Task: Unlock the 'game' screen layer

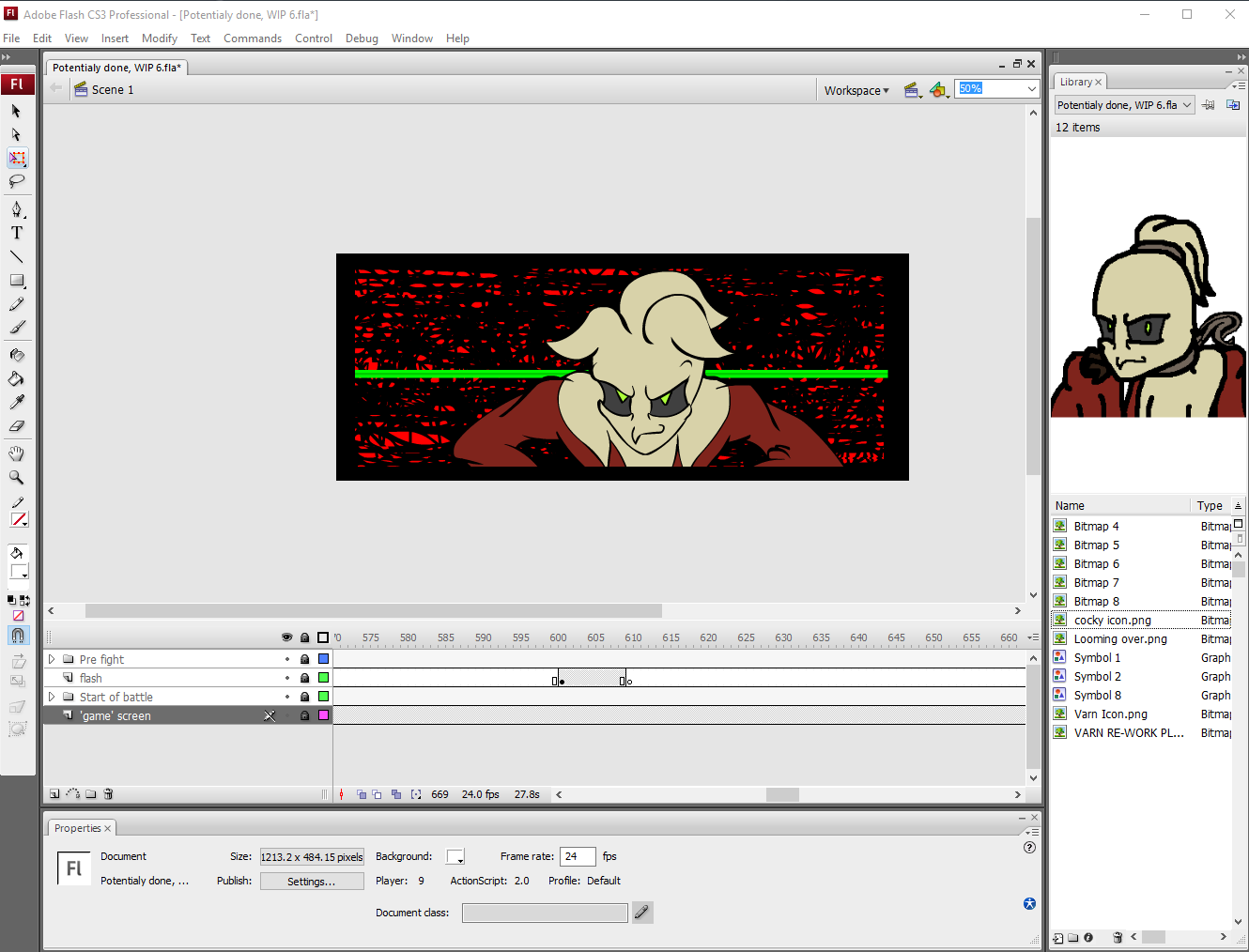Action: coord(304,715)
